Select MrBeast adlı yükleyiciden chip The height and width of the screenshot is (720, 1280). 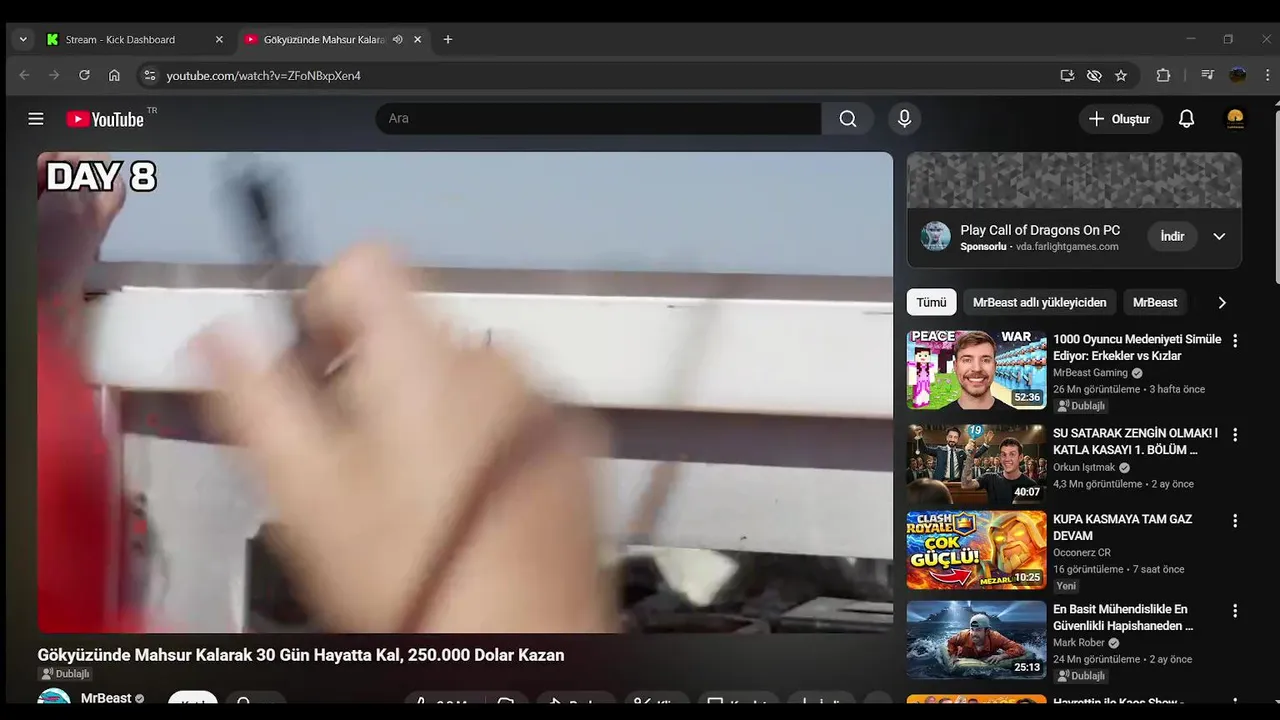click(x=1039, y=303)
